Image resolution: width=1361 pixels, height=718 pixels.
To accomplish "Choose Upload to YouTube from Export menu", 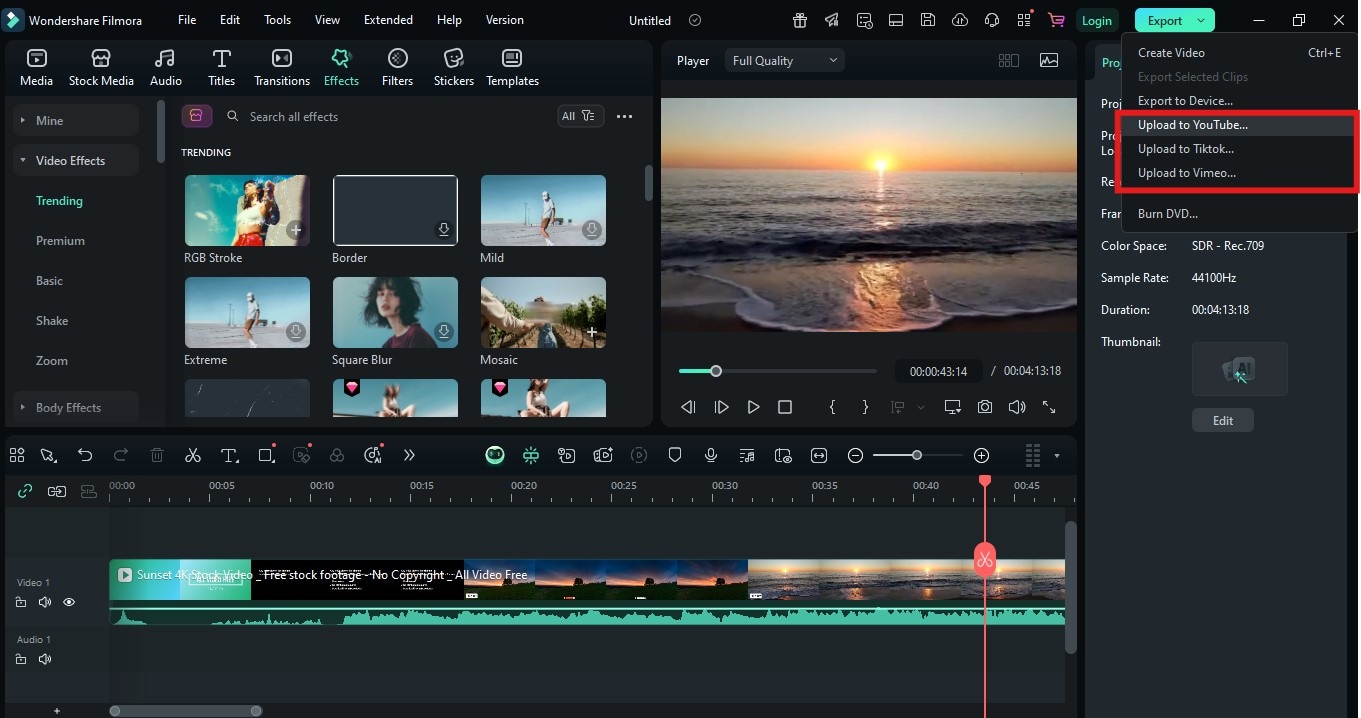I will (1192, 124).
